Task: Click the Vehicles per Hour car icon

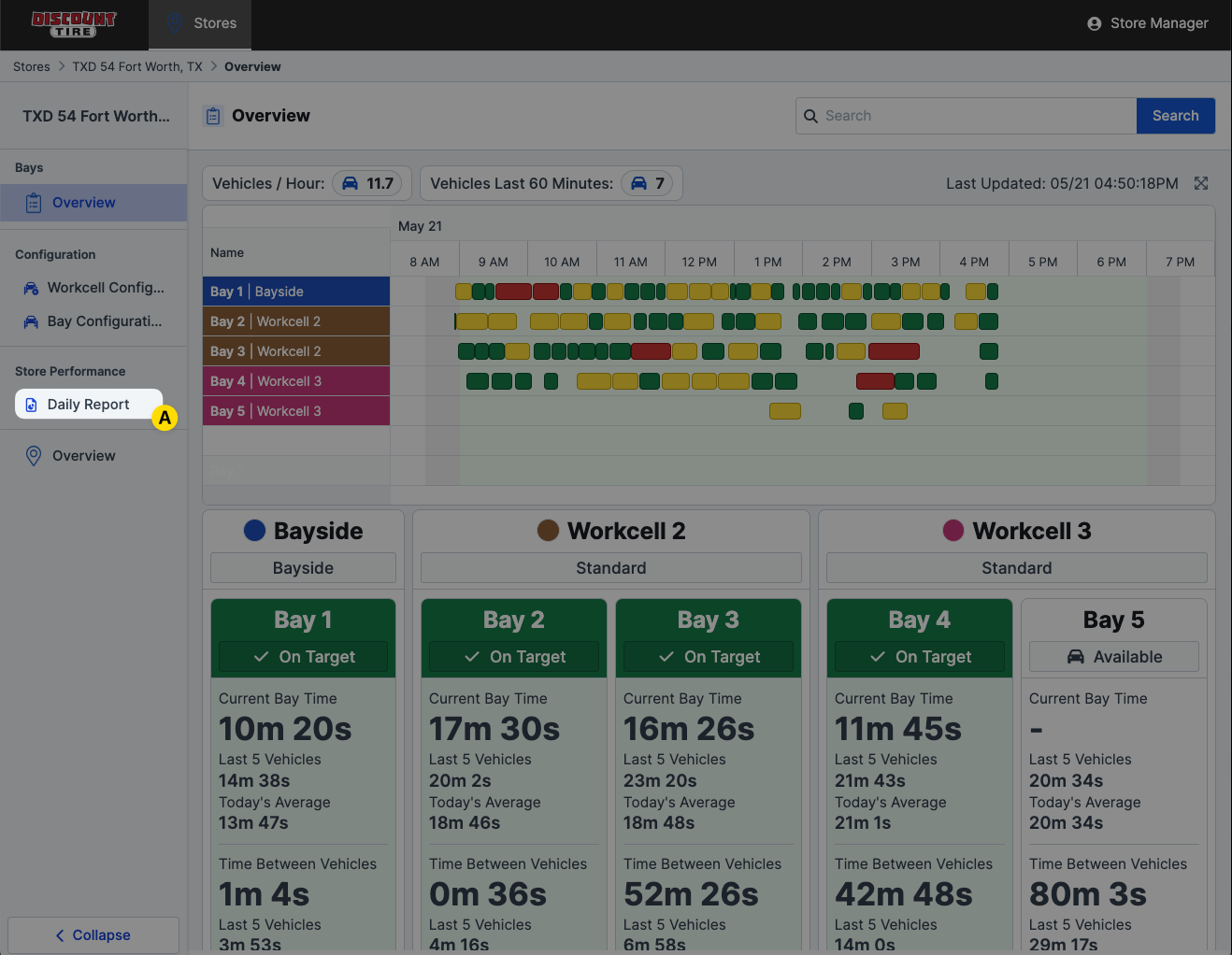Action: pyautogui.click(x=350, y=183)
